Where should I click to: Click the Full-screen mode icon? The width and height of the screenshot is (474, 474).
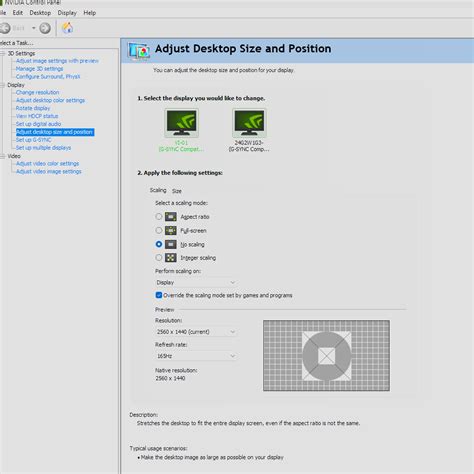171,230
